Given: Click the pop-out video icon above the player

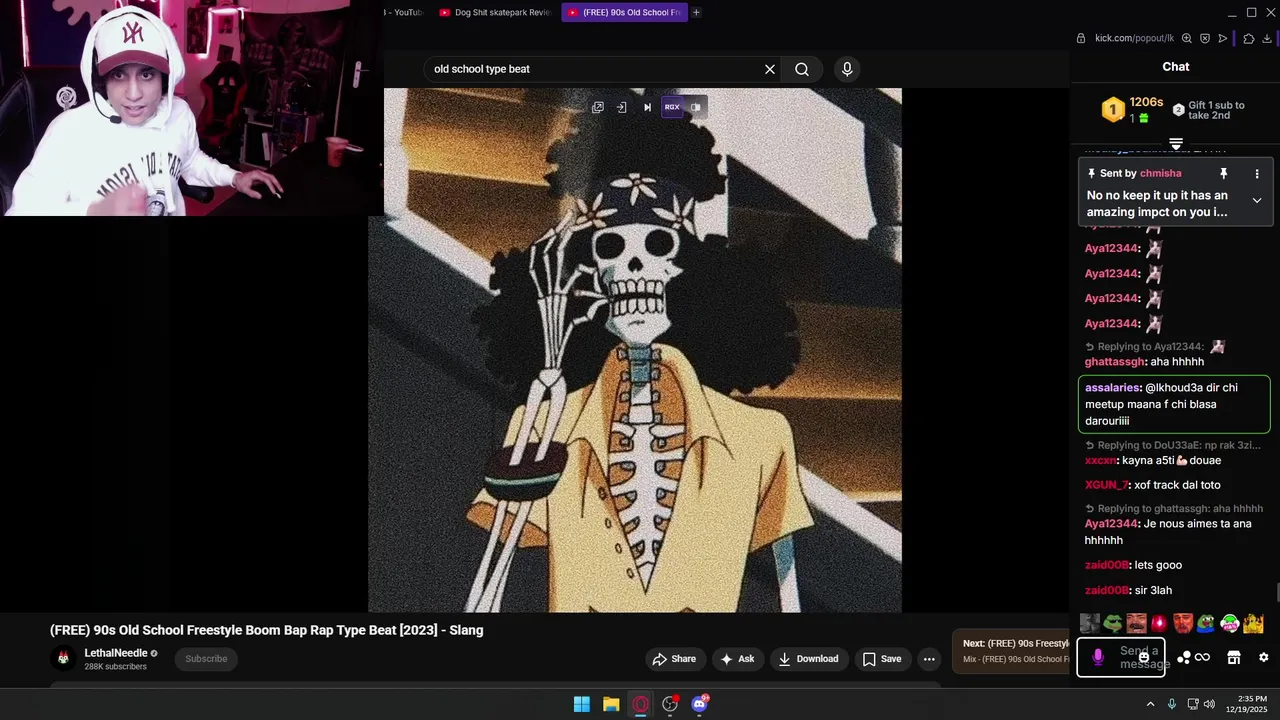Looking at the screenshot, I should [x=598, y=107].
